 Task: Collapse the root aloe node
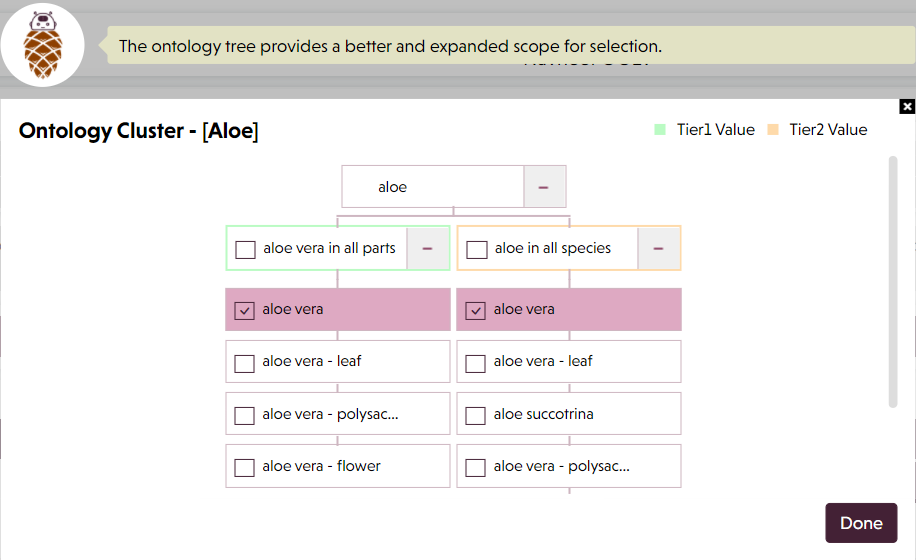point(544,187)
